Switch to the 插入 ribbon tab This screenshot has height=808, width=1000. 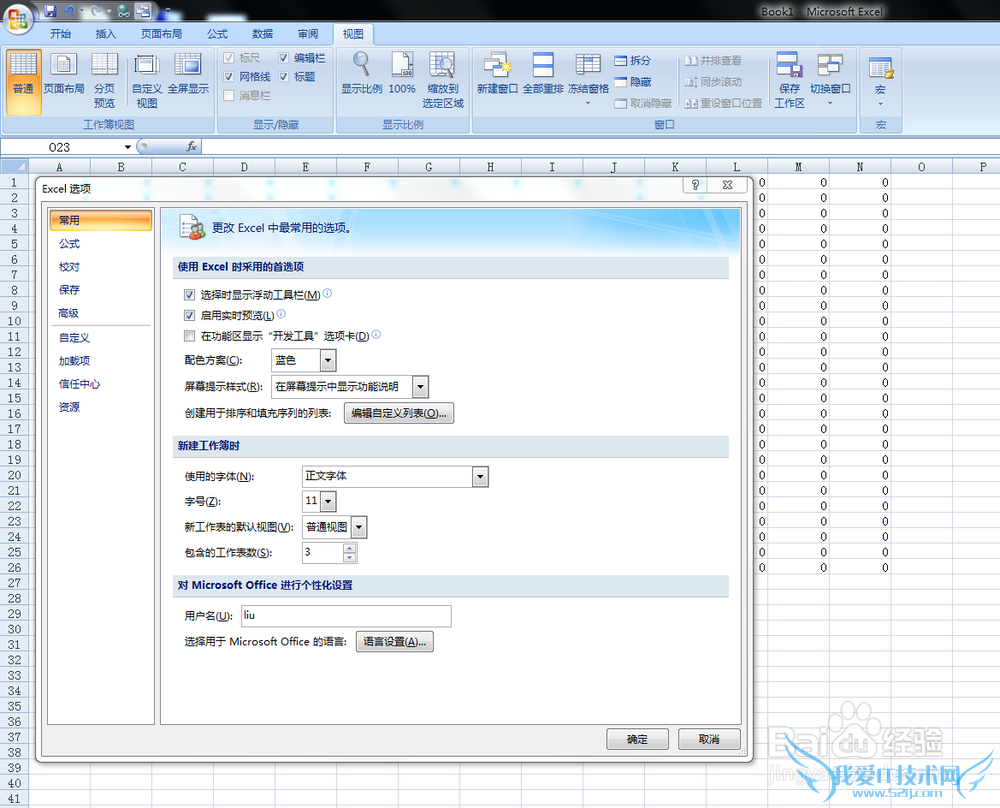tap(106, 34)
